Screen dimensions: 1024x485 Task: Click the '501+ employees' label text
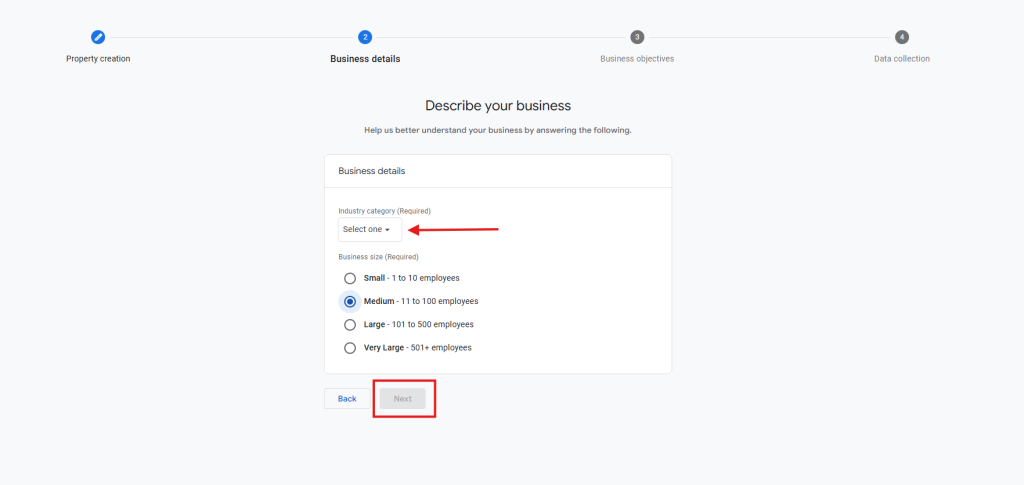point(439,348)
